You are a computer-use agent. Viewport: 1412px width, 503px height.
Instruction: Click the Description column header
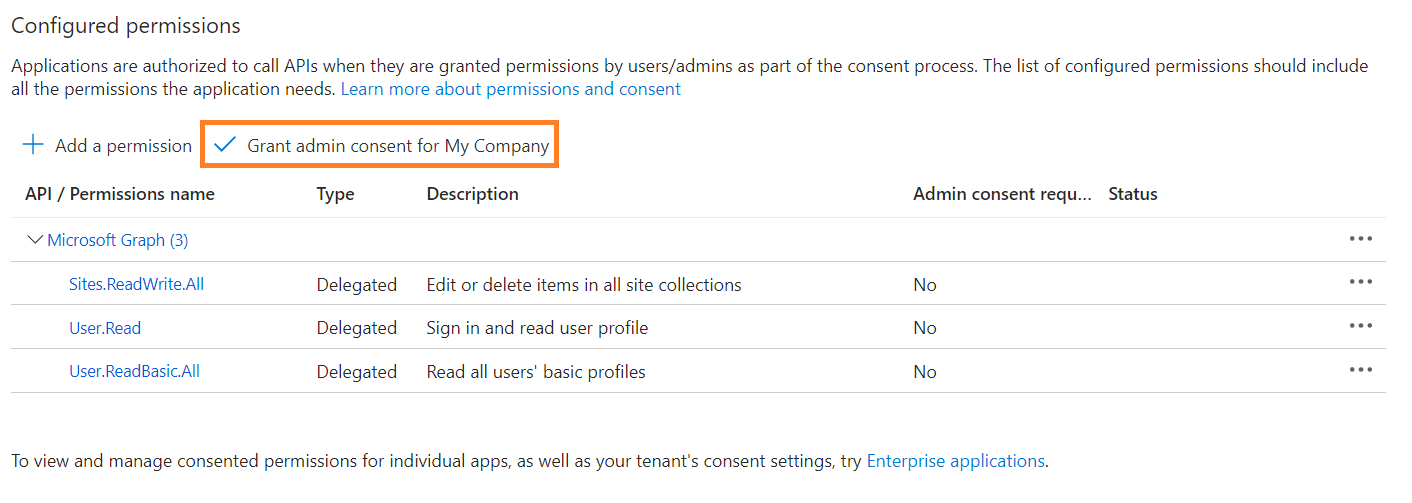[x=472, y=194]
